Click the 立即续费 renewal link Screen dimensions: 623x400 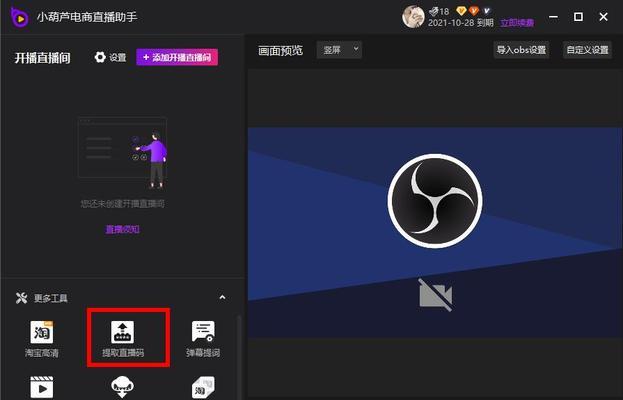point(517,23)
